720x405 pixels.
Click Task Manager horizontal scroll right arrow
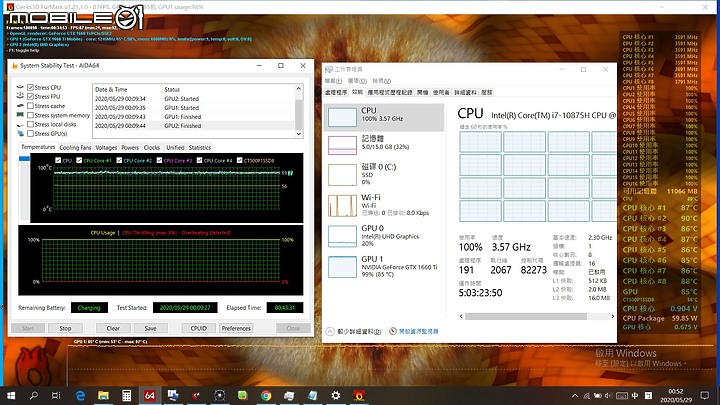pyautogui.click(x=613, y=316)
